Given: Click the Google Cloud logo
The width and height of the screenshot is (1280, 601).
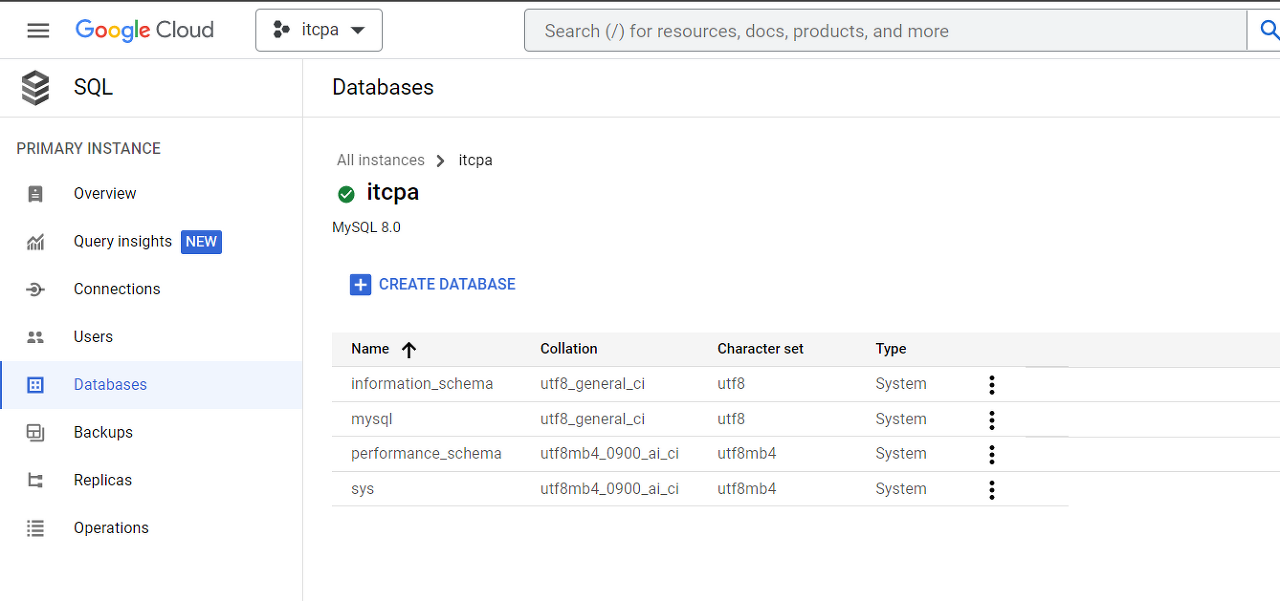Looking at the screenshot, I should (145, 30).
